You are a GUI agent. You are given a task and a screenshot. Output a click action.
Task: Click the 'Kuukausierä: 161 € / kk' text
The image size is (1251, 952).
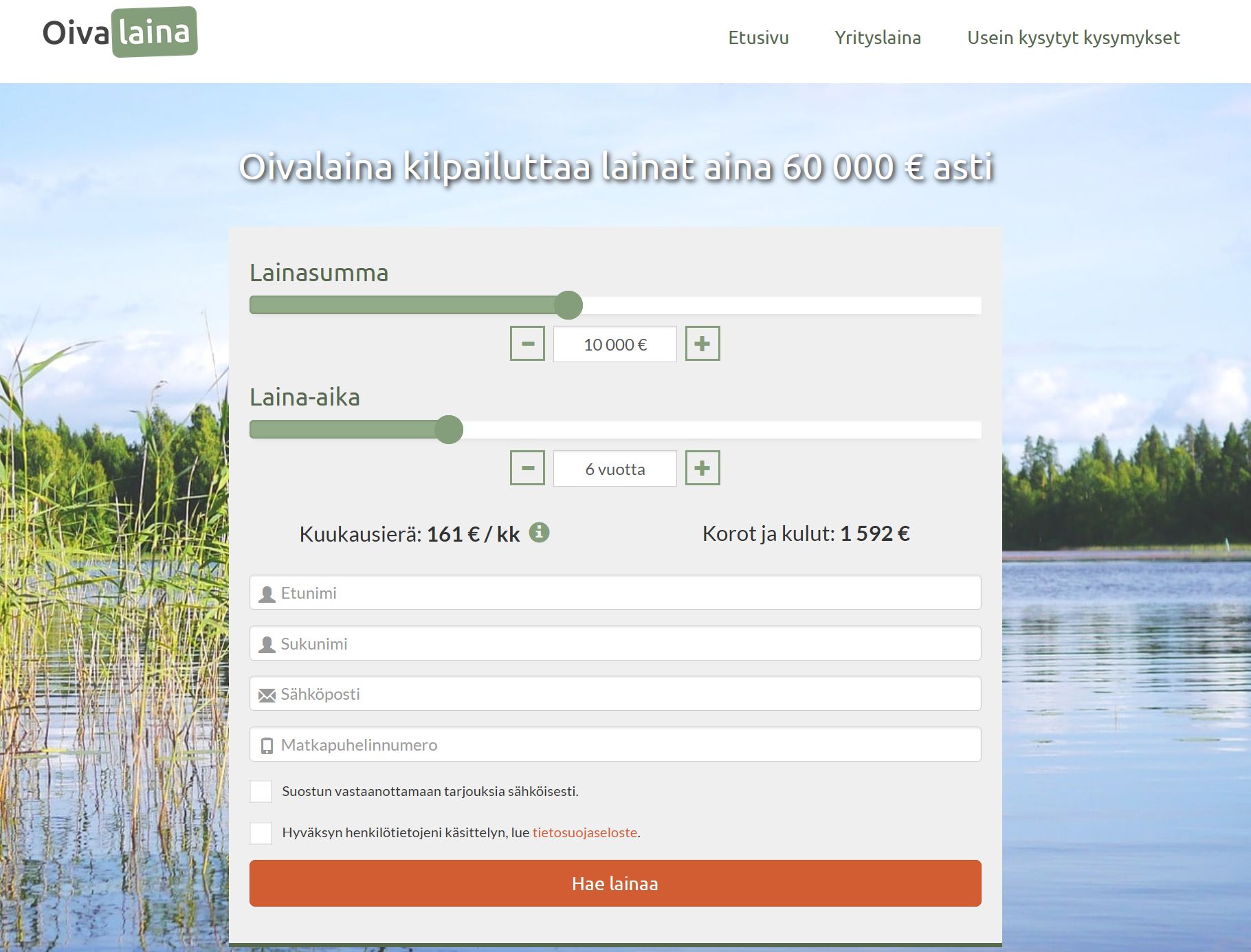point(410,534)
